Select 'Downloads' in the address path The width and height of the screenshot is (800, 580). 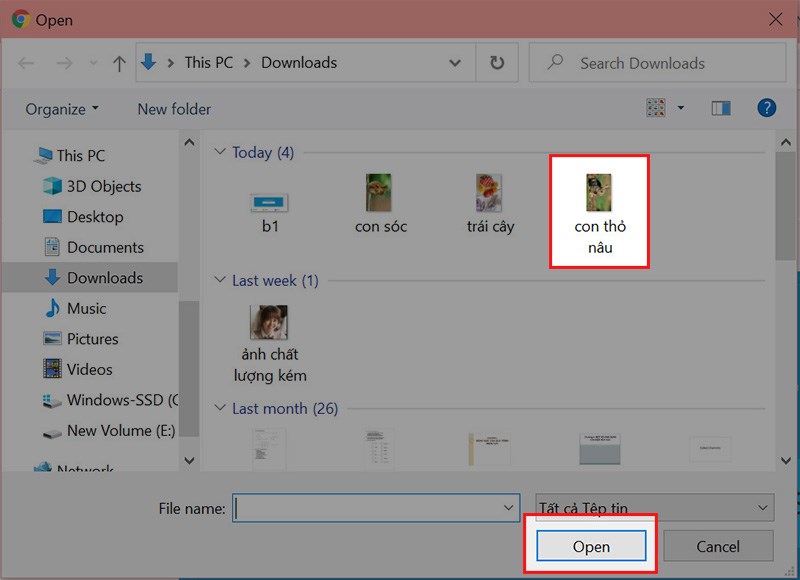tap(299, 63)
